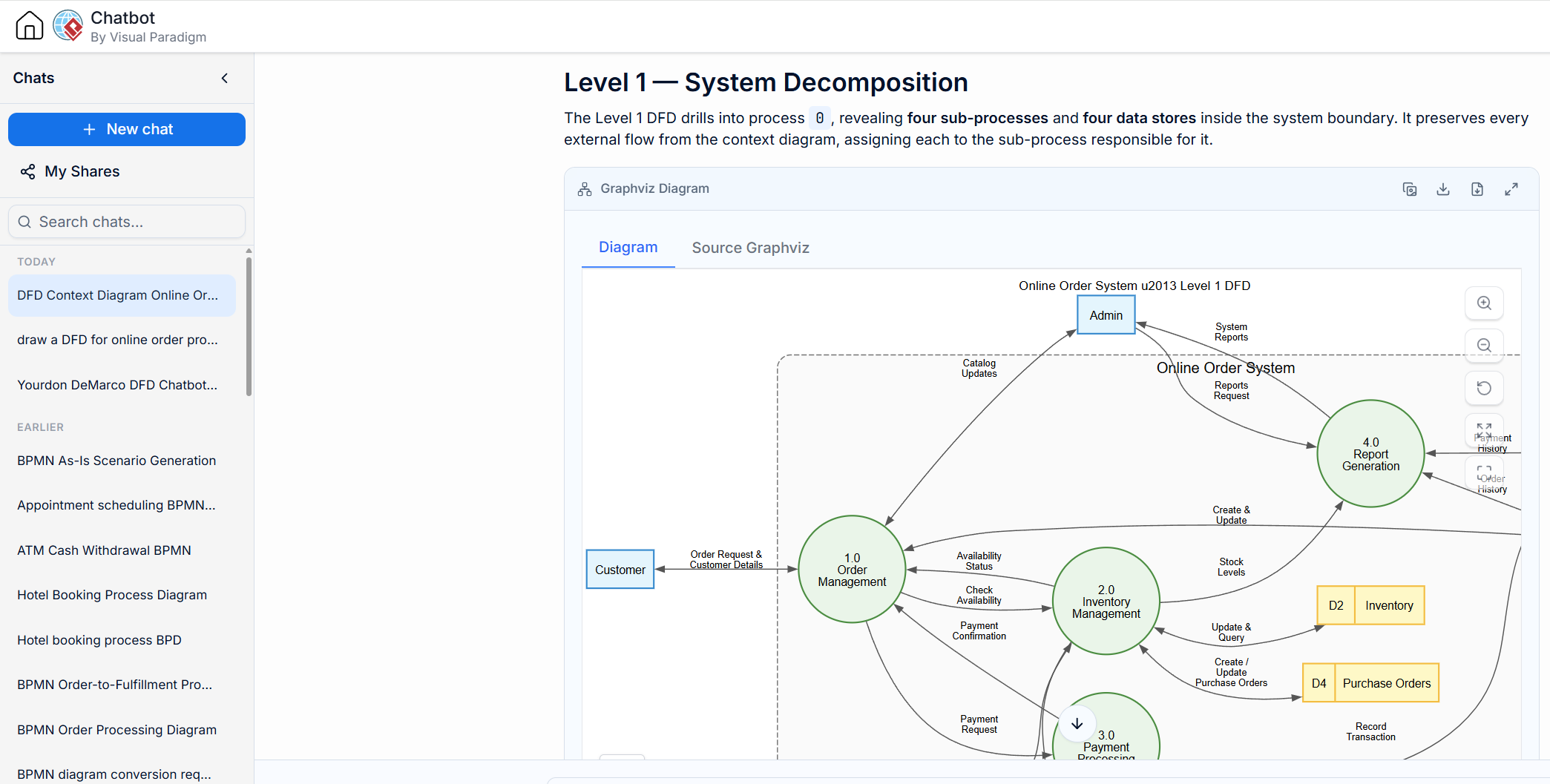Zoom out of the diagram
This screenshot has height=784, width=1550.
[1484, 345]
